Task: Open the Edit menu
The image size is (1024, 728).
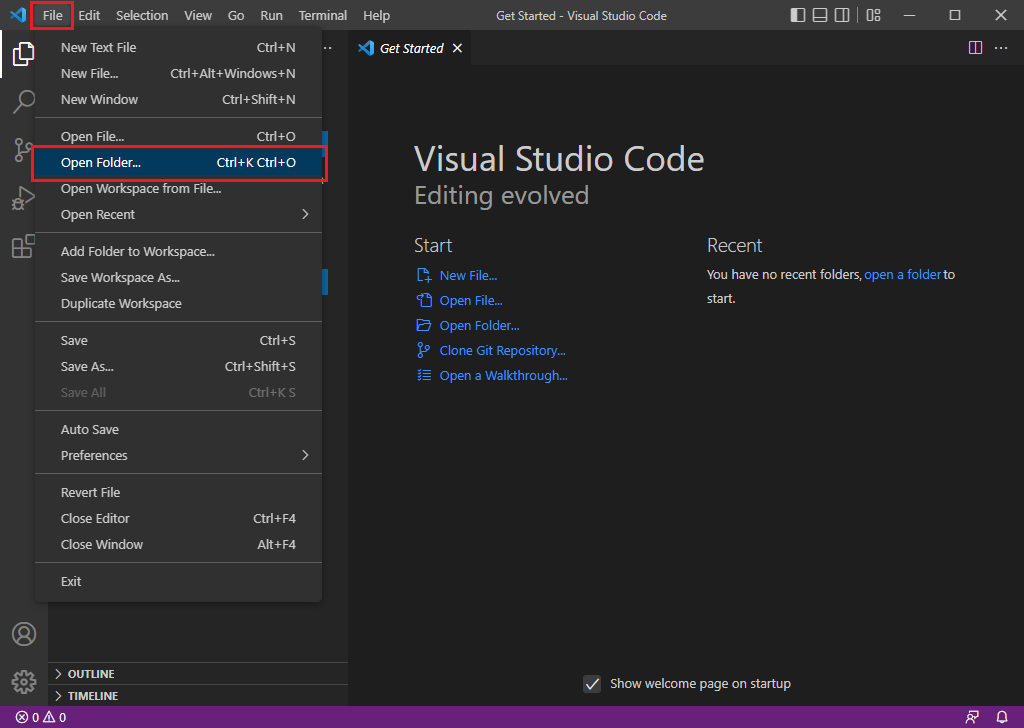Action: coord(89,15)
